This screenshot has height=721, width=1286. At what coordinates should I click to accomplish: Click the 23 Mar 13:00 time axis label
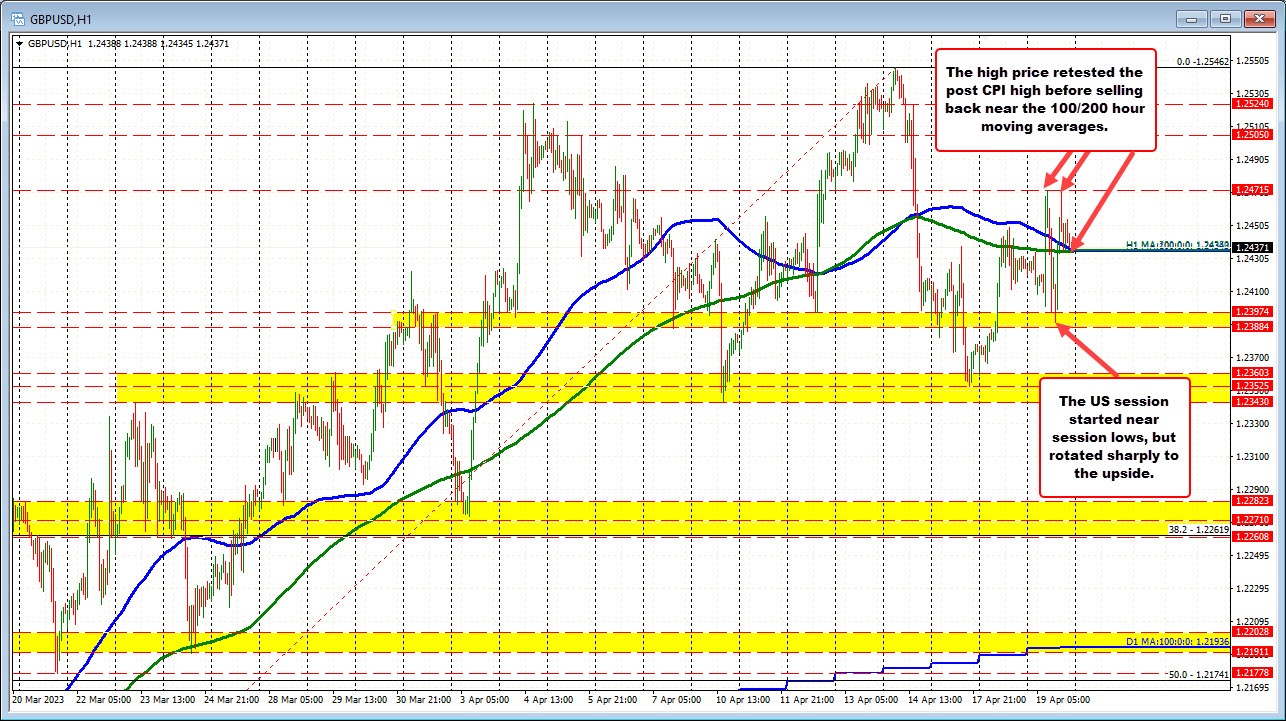tap(168, 699)
